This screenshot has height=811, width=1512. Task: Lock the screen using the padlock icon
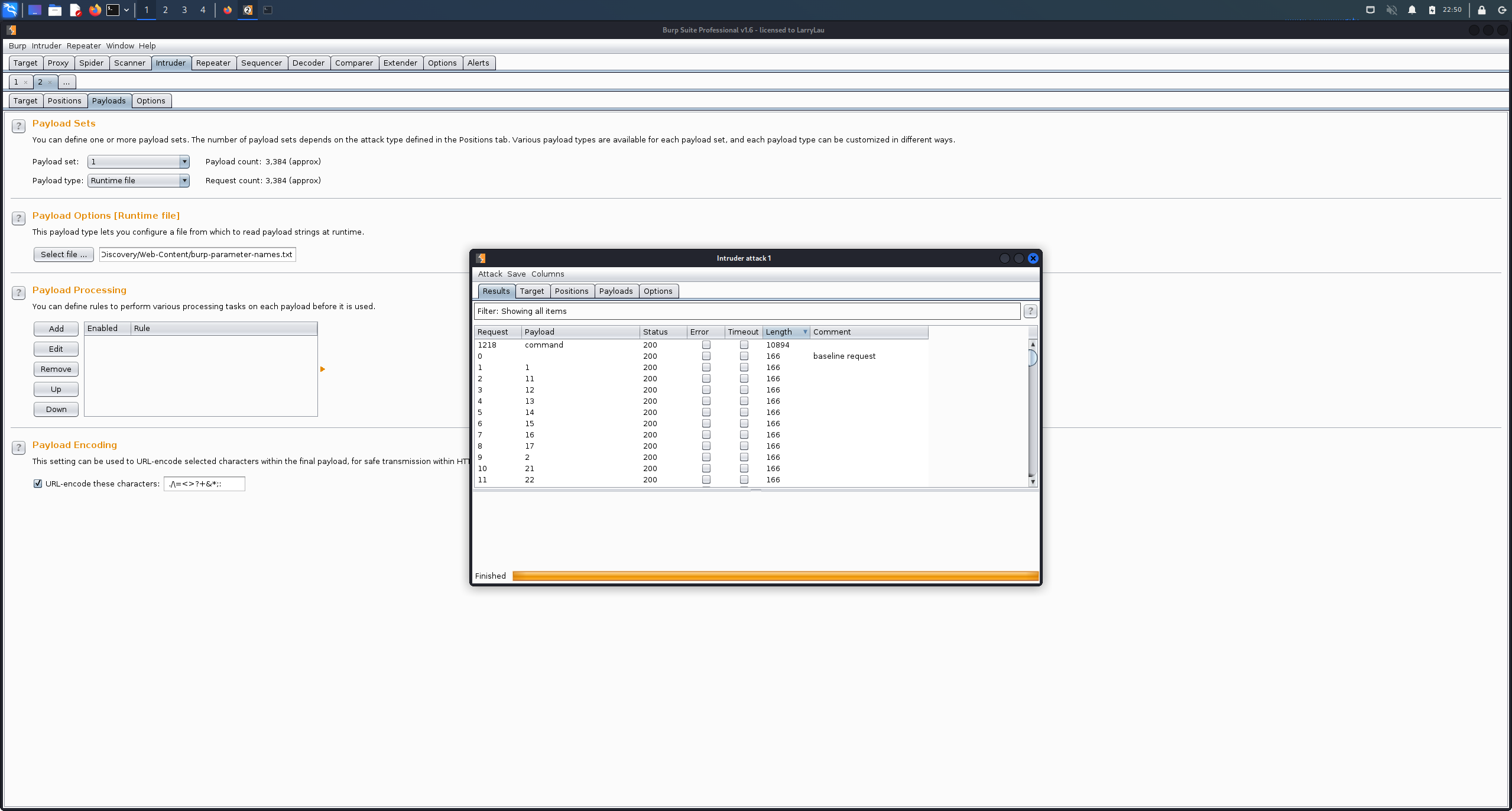(1482, 10)
